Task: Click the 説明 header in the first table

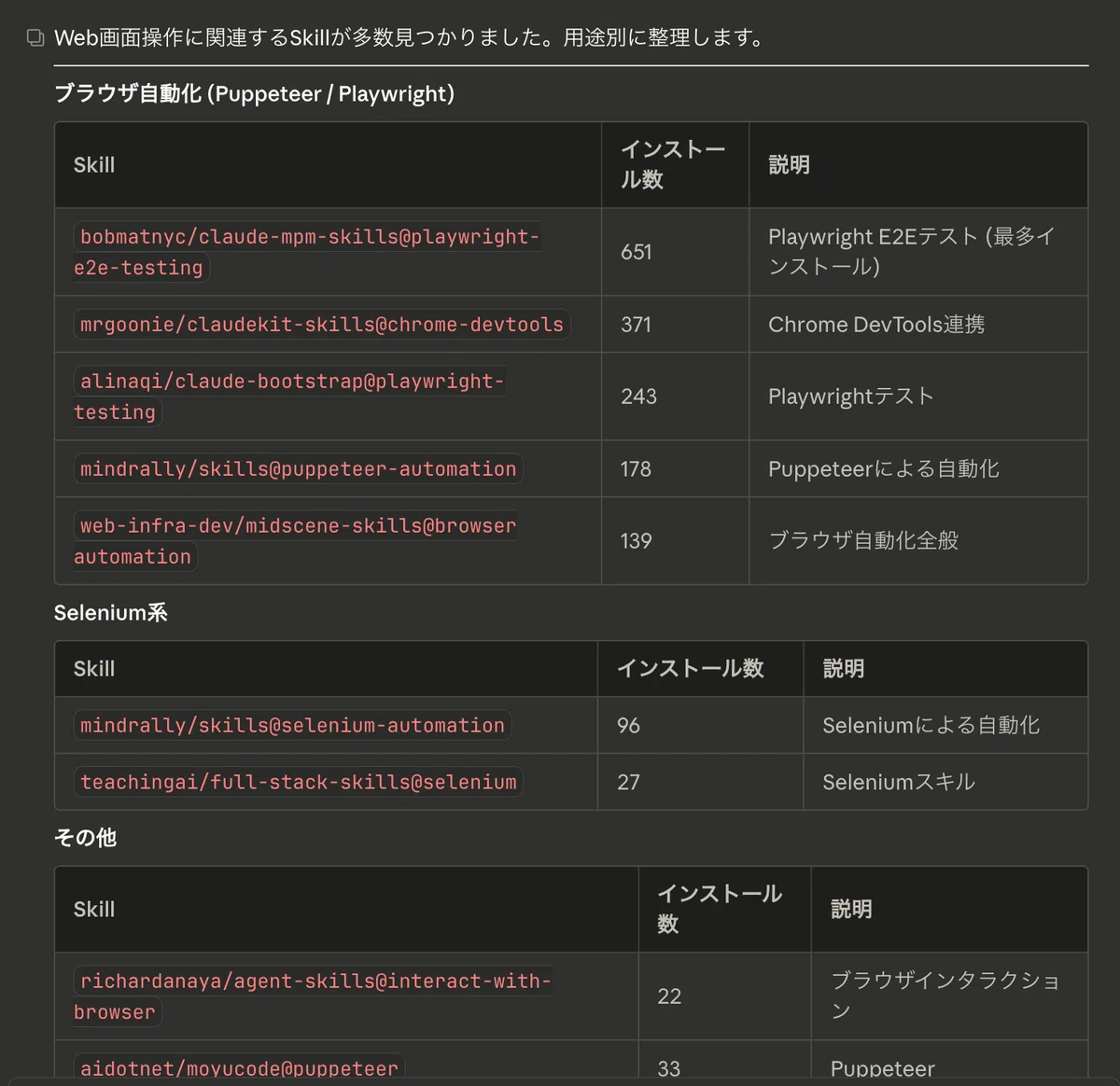Action: 789,165
